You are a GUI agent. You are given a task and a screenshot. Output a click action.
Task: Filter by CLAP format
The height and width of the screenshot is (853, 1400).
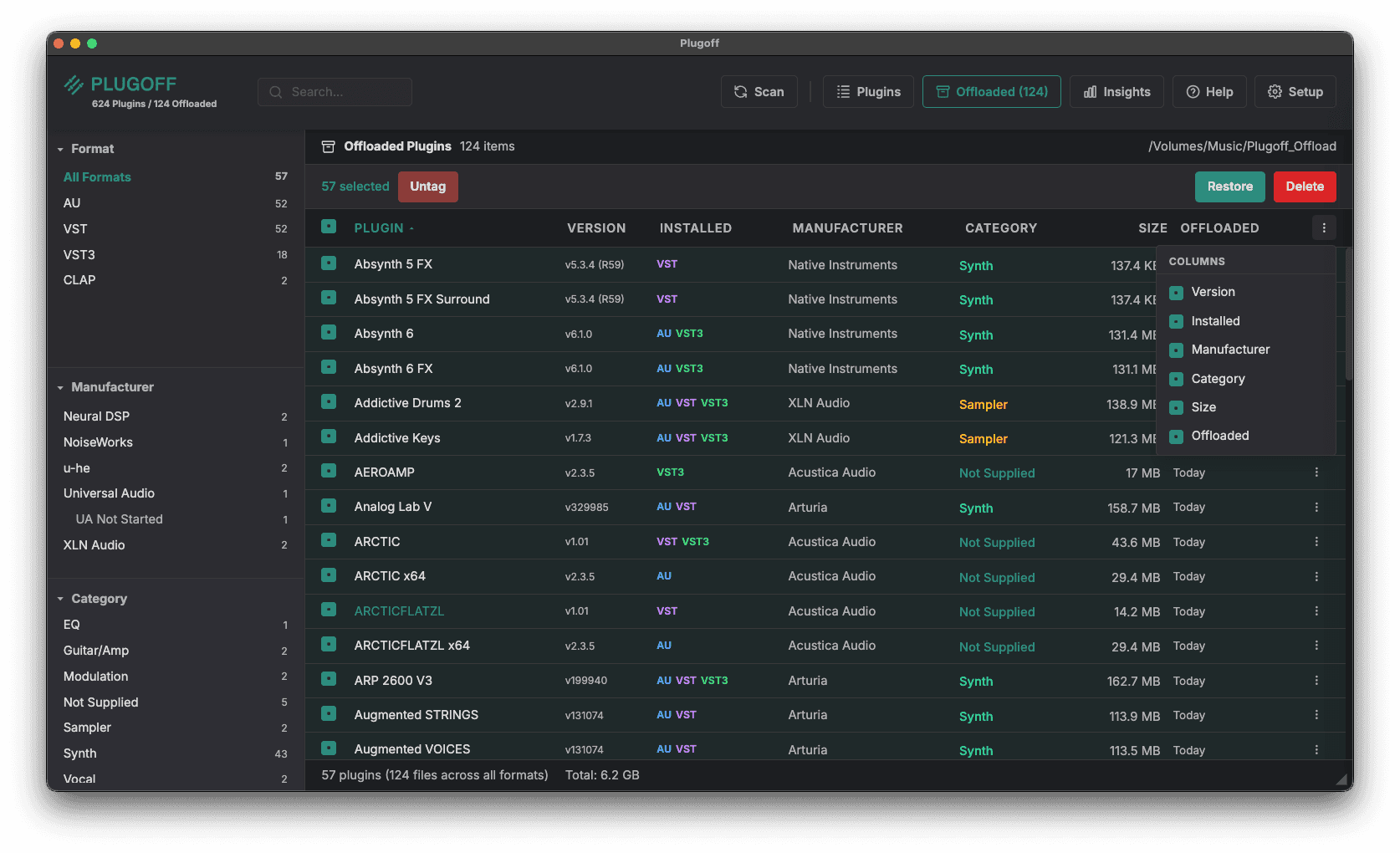(x=176, y=280)
